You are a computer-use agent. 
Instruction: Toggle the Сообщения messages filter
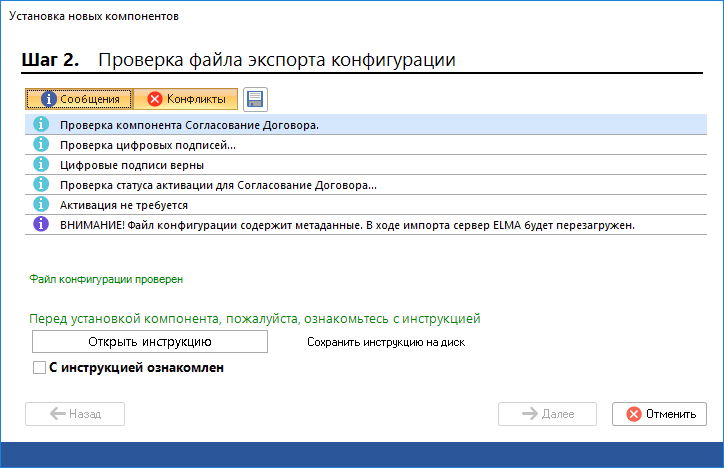pyautogui.click(x=79, y=99)
